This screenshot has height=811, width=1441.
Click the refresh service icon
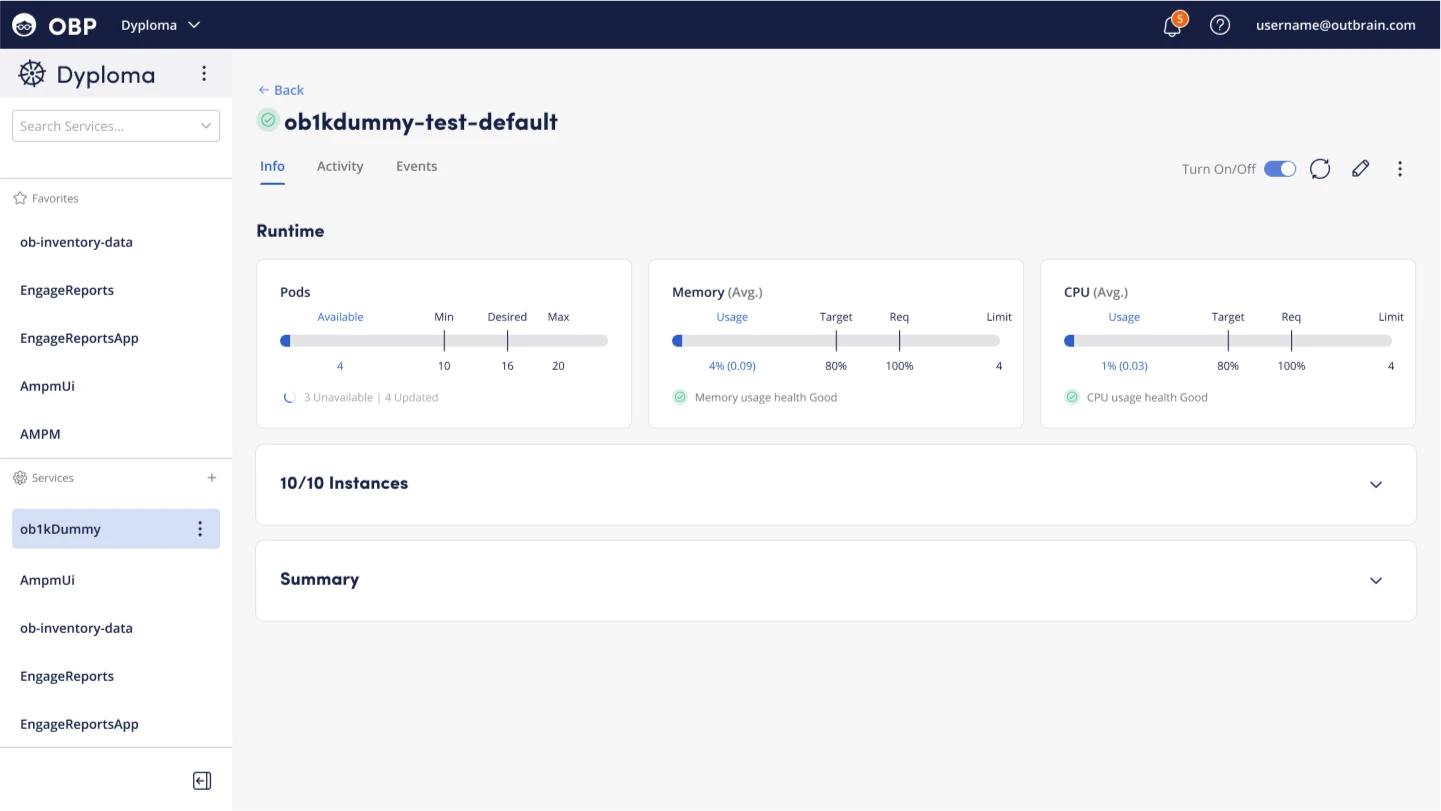pos(1320,169)
